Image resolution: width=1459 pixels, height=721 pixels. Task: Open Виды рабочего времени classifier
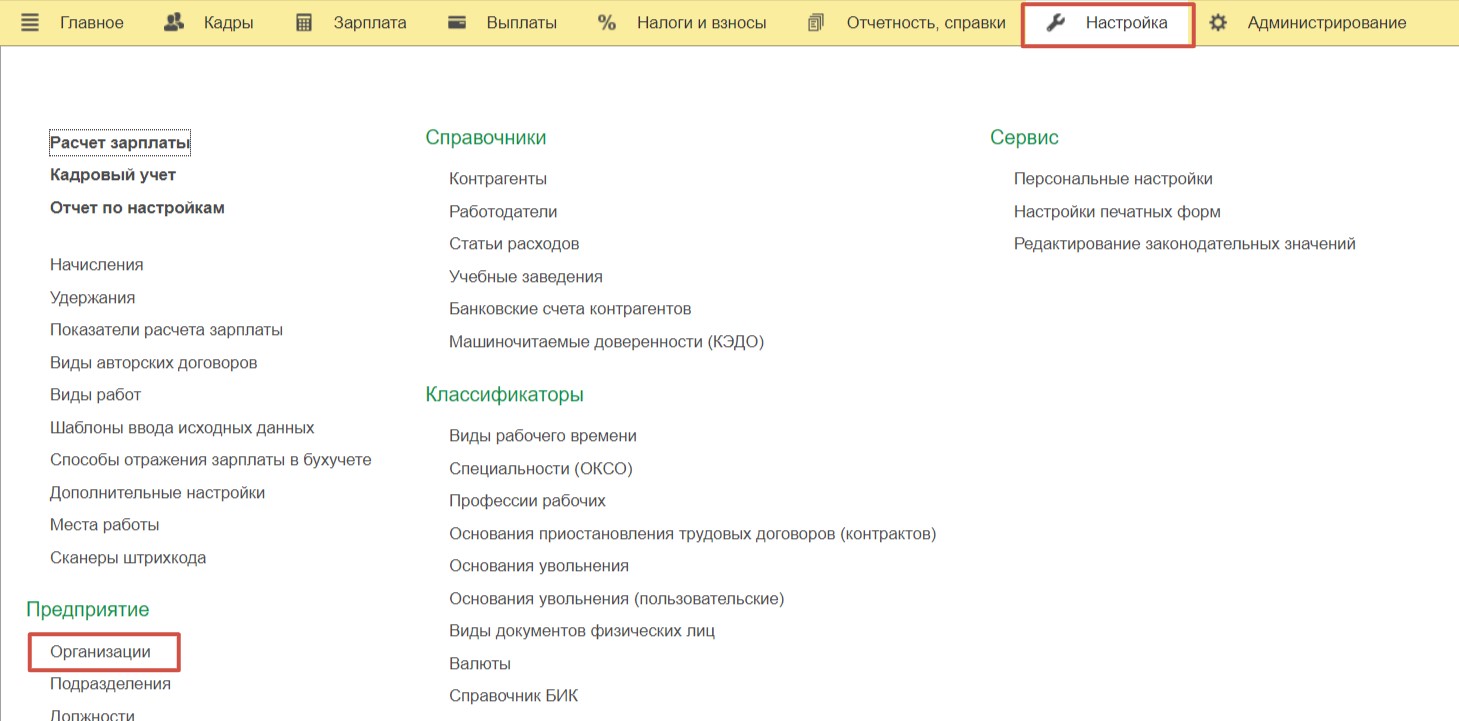543,436
